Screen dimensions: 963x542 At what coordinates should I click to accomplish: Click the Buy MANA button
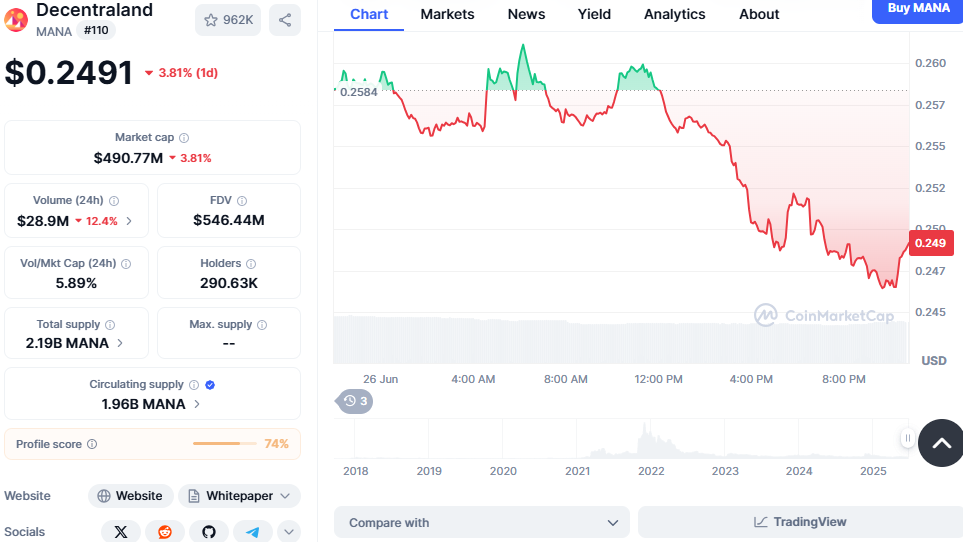coord(918,10)
